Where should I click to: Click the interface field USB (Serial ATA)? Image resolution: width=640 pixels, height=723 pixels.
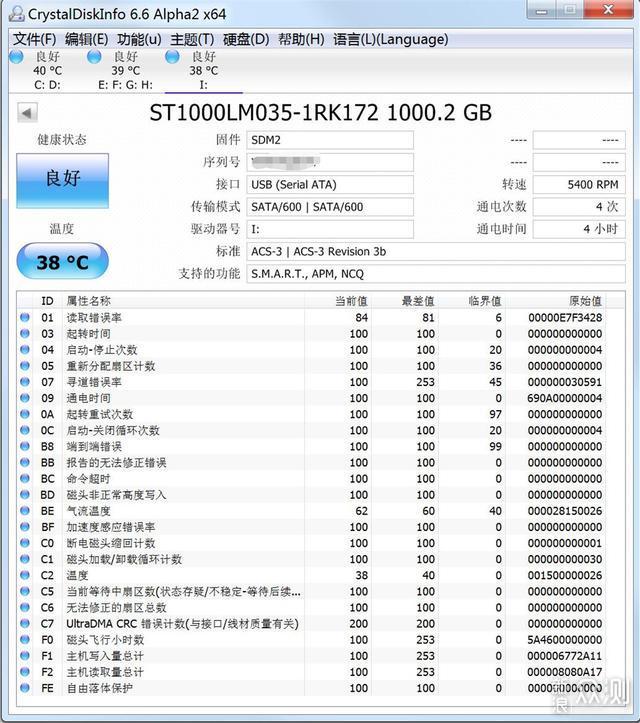click(330, 184)
